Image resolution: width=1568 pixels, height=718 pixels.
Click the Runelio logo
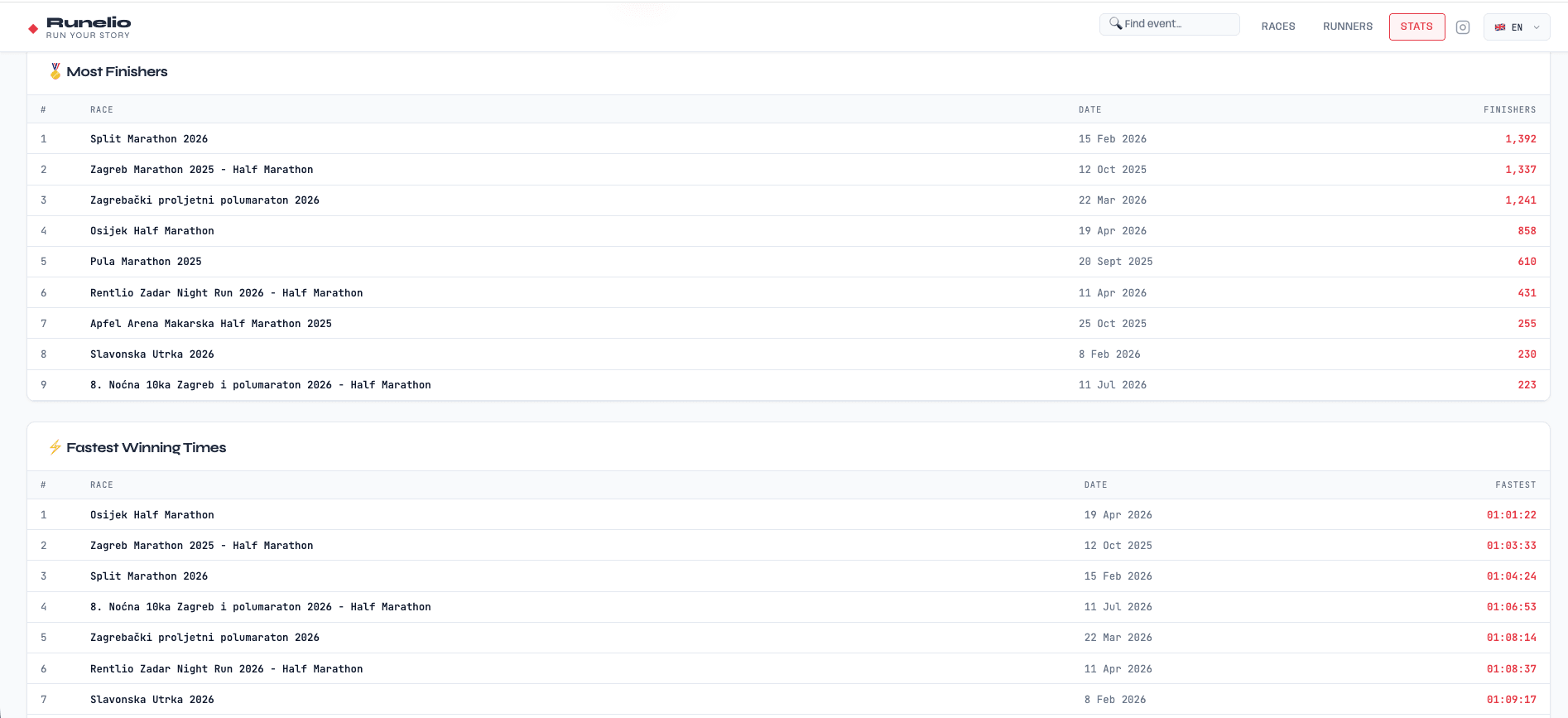coord(79,27)
